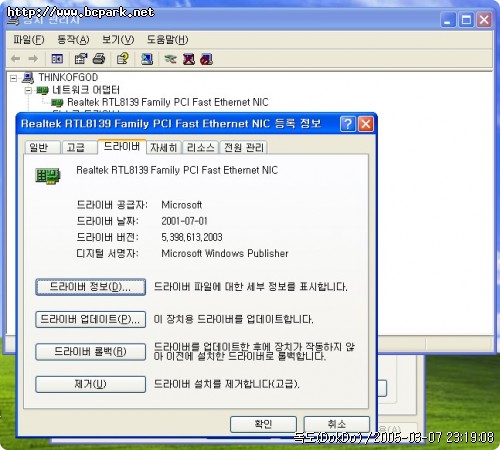Switch to the 고급 tab
Viewport: 500px width, 450px height.
(x=79, y=147)
